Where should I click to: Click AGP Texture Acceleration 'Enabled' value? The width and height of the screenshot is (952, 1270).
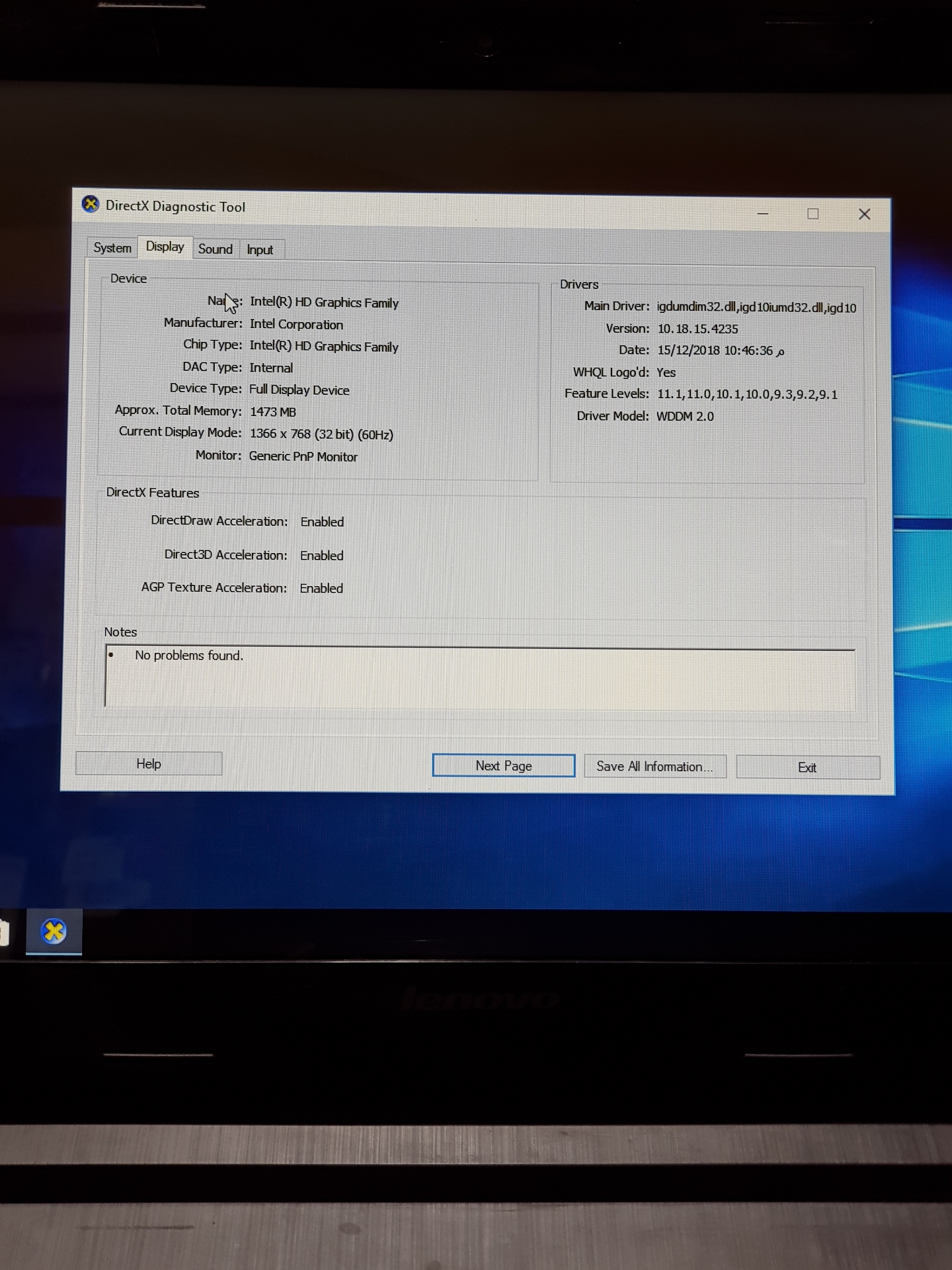(321, 588)
